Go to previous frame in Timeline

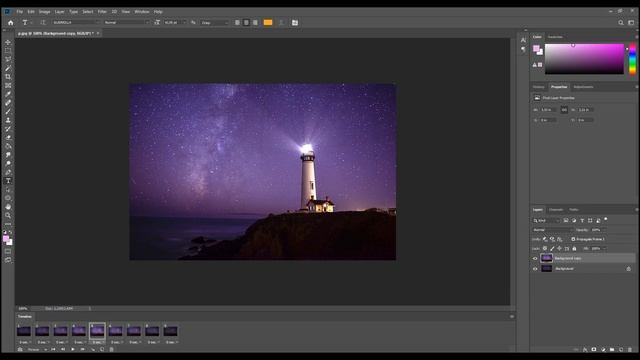click(63, 349)
